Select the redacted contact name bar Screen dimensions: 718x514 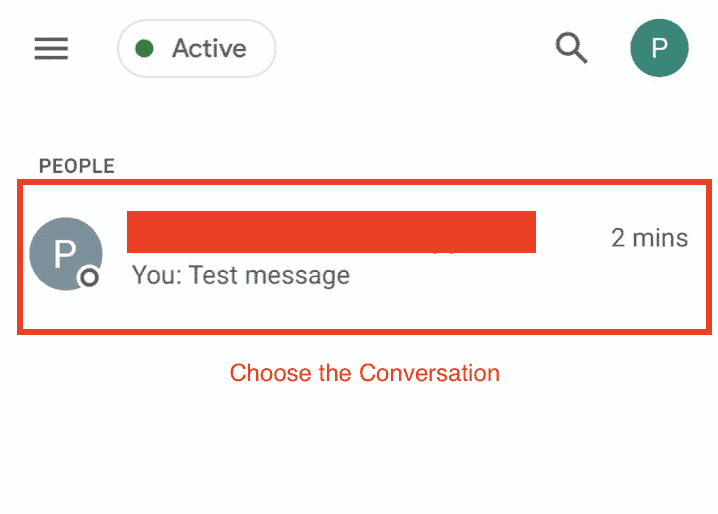coord(332,232)
